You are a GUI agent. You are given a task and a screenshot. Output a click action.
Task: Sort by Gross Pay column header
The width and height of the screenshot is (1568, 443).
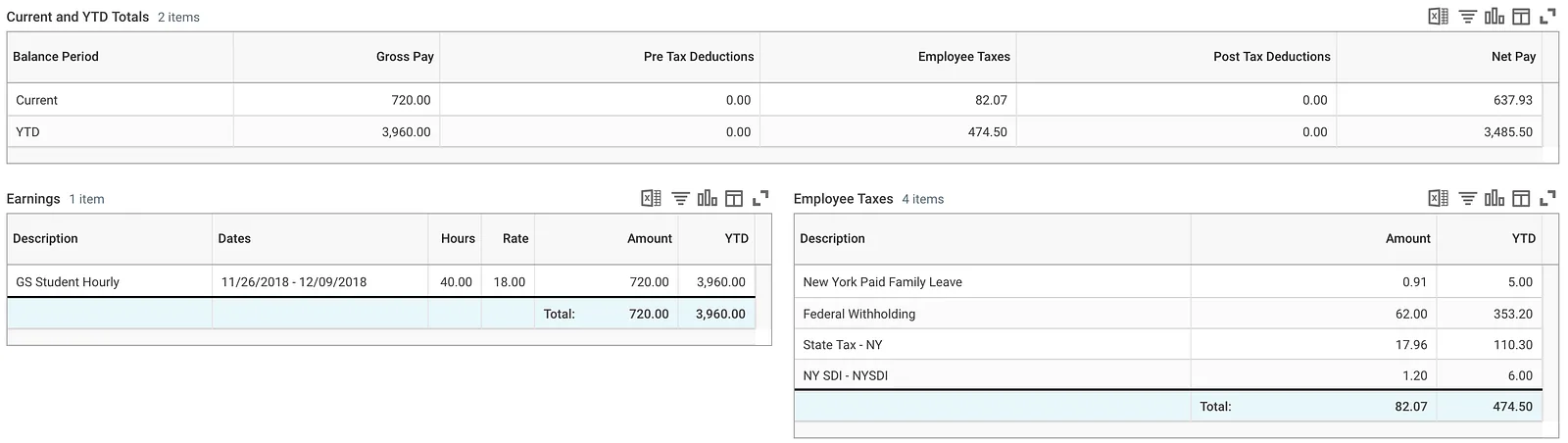pos(336,57)
